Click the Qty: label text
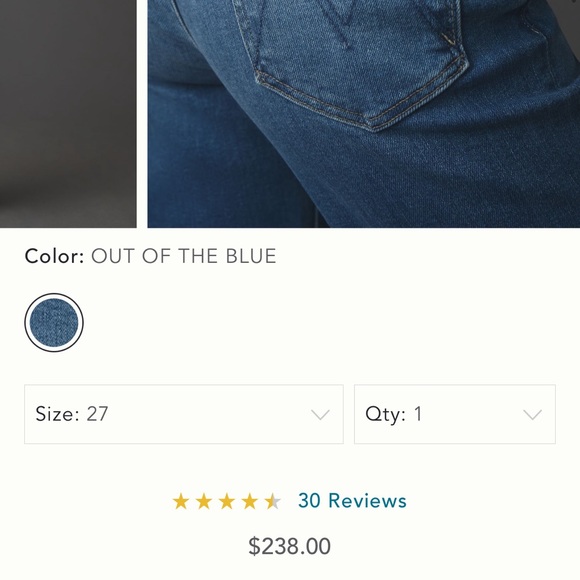The image size is (580, 580). coord(385,415)
